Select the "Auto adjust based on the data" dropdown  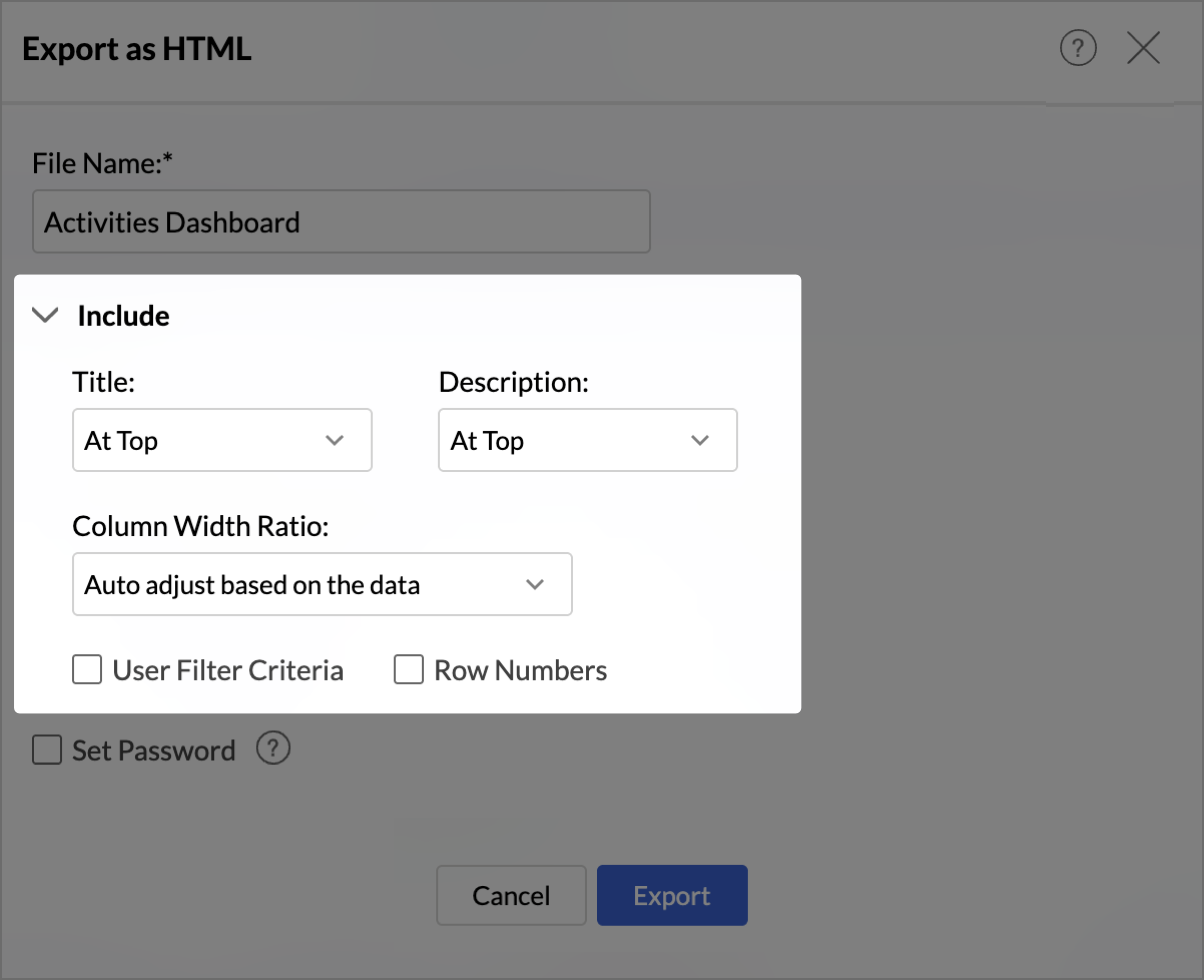tap(300, 584)
